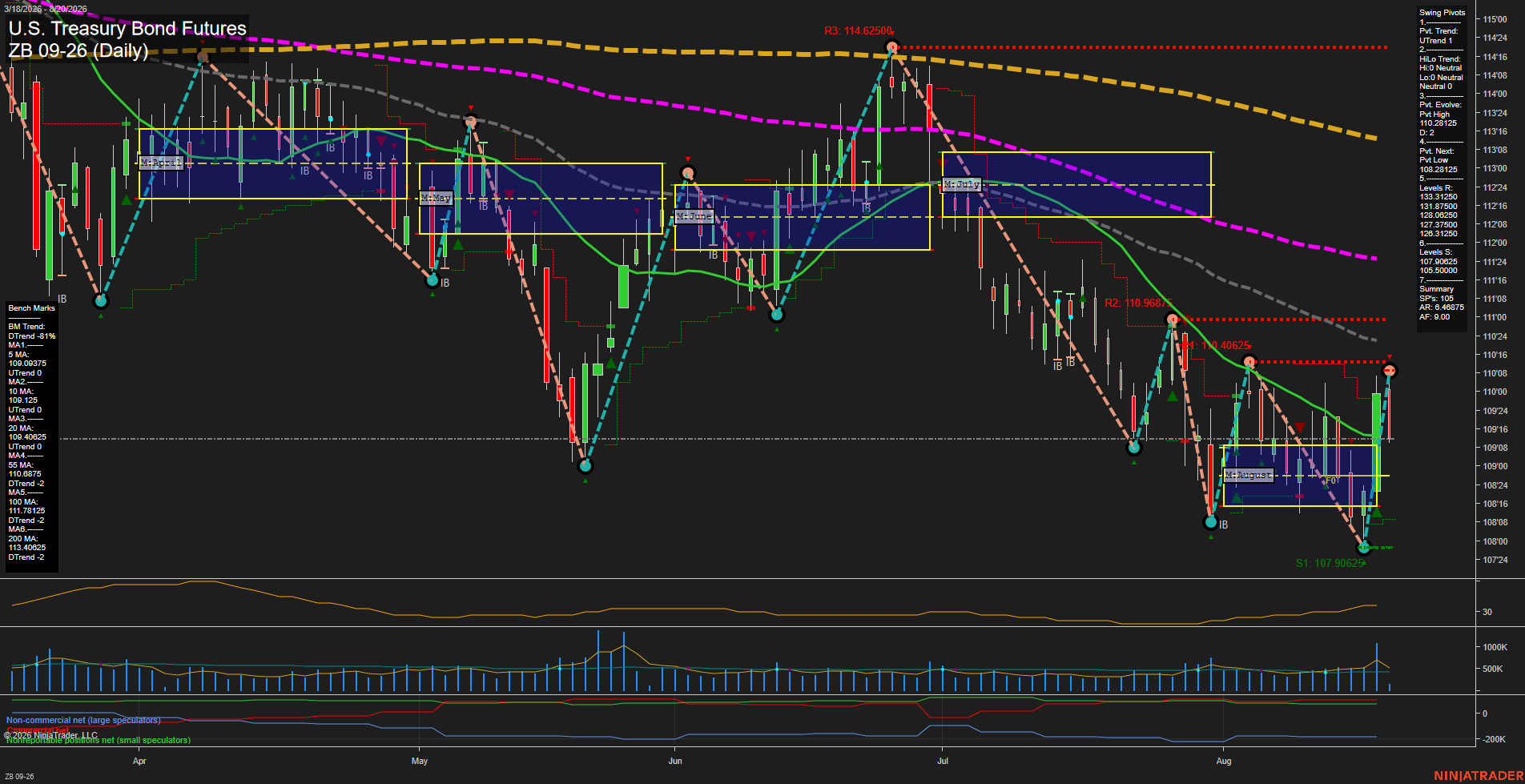The height and width of the screenshot is (784, 1525).
Task: Click the AR: 6.46875 summary value
Action: click(x=1442, y=308)
